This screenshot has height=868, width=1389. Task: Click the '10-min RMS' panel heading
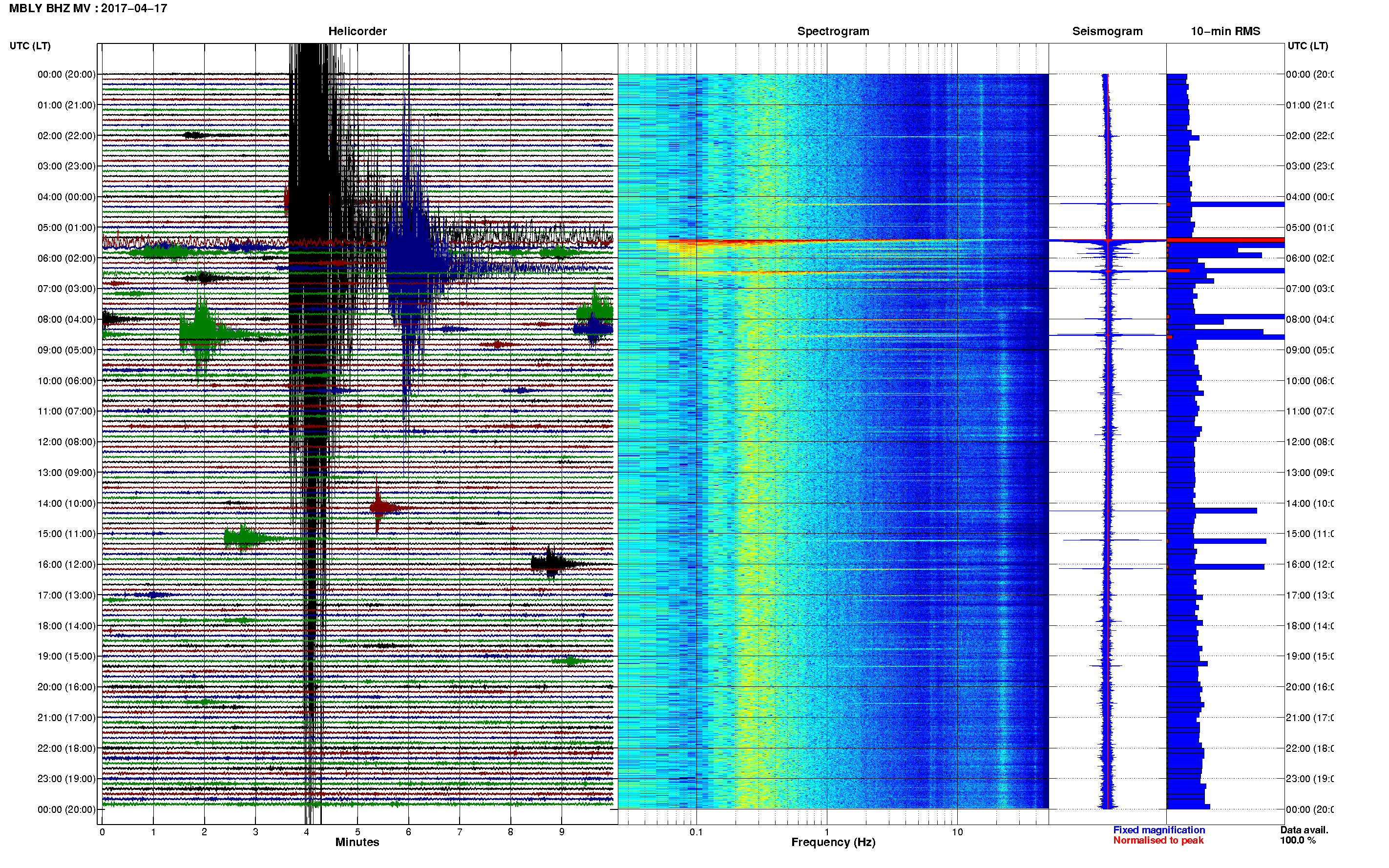[1225, 31]
